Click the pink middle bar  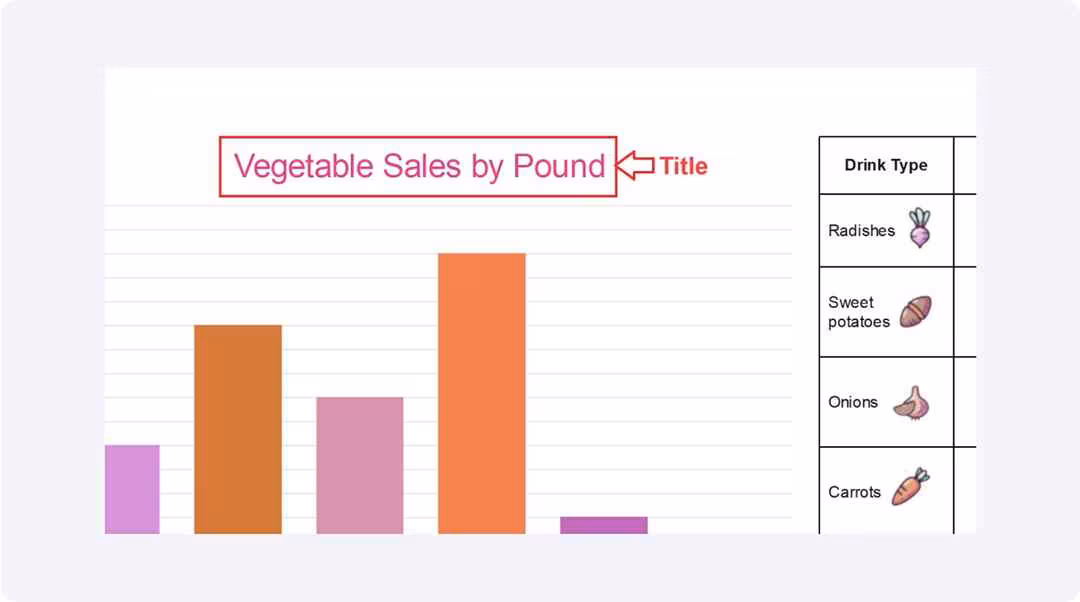coord(360,465)
